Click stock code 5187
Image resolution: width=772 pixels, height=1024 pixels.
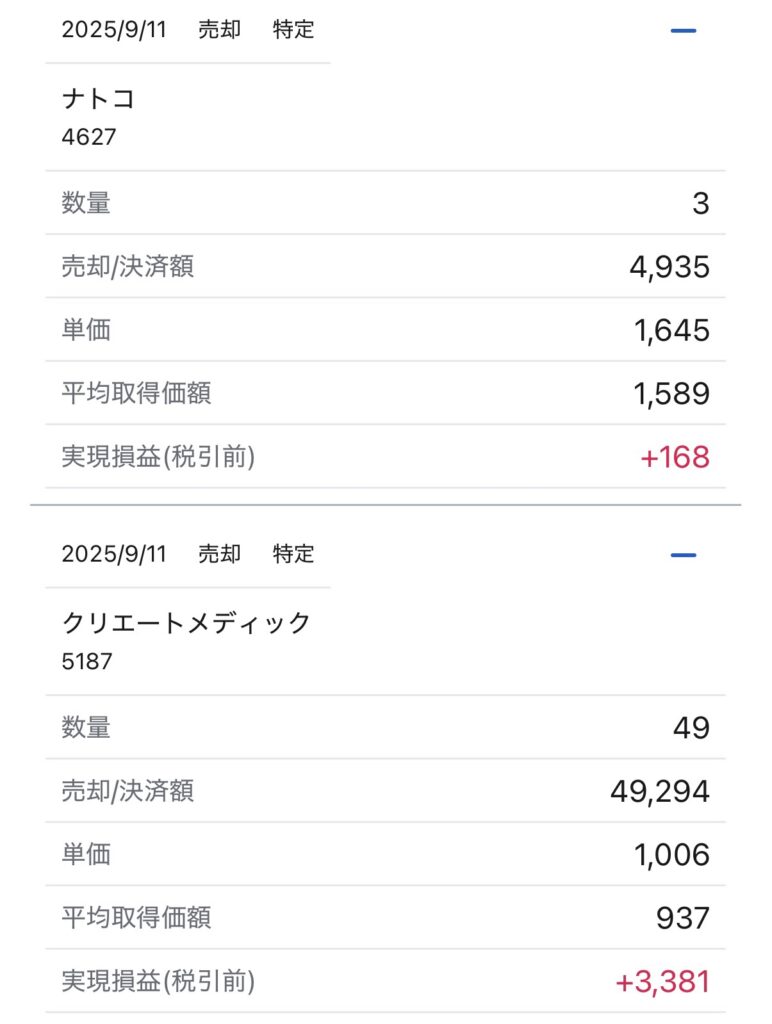coord(87,662)
